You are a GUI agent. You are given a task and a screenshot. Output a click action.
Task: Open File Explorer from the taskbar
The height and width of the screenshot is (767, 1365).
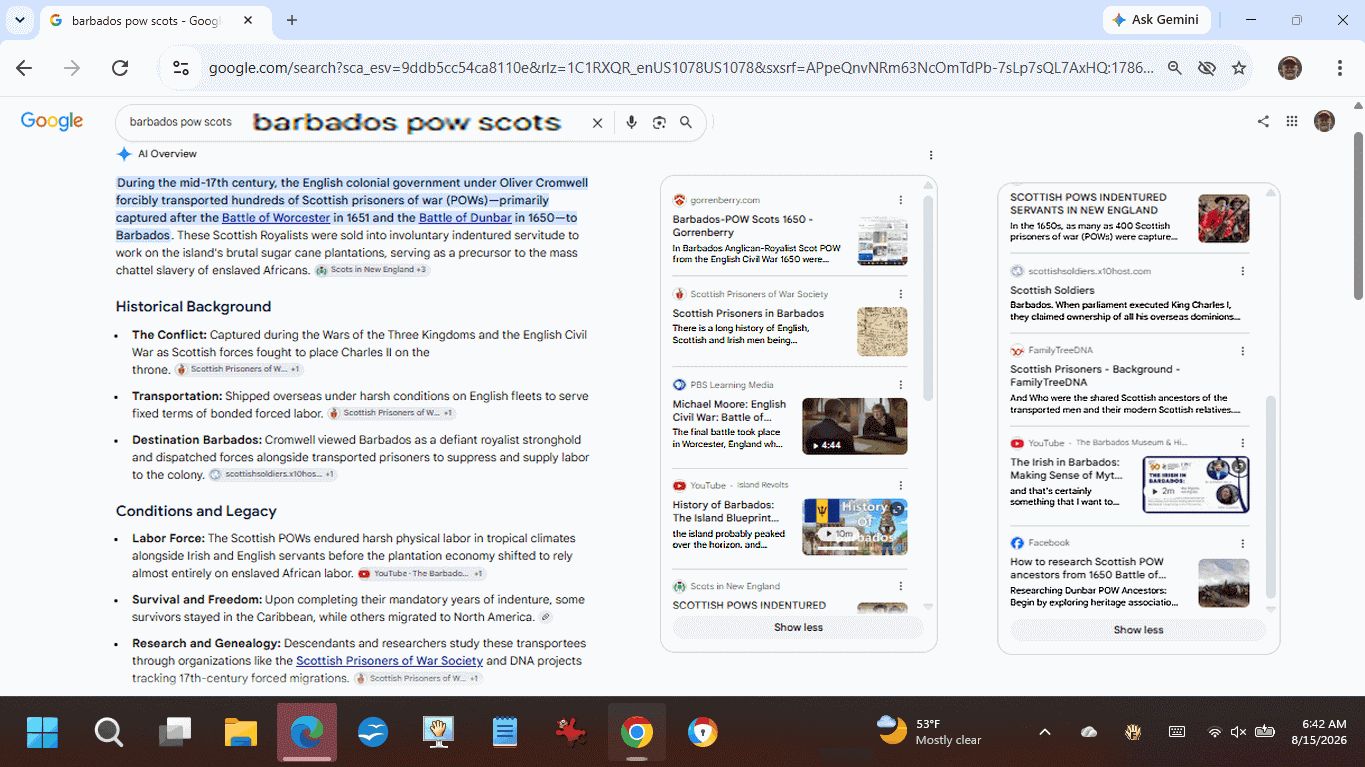click(241, 733)
